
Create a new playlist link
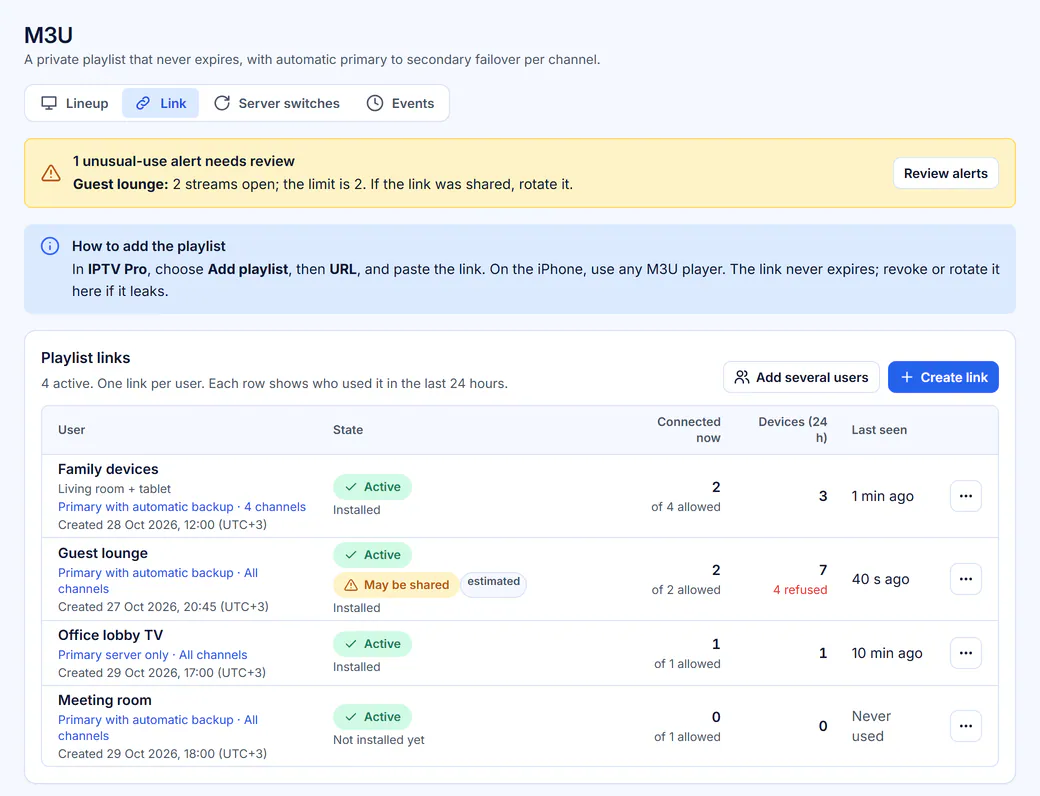tap(943, 377)
